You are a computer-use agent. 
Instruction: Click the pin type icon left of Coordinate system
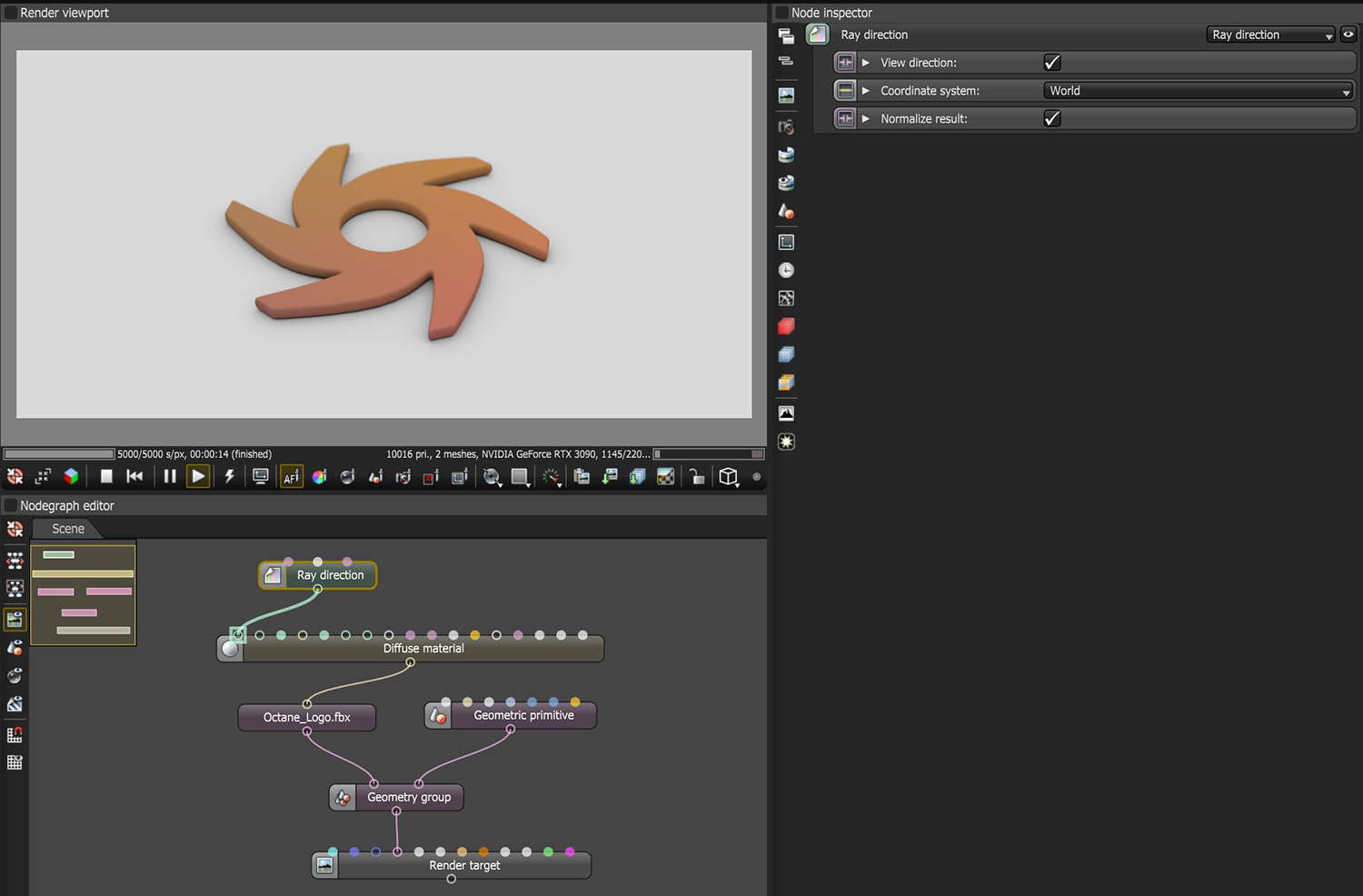845,90
